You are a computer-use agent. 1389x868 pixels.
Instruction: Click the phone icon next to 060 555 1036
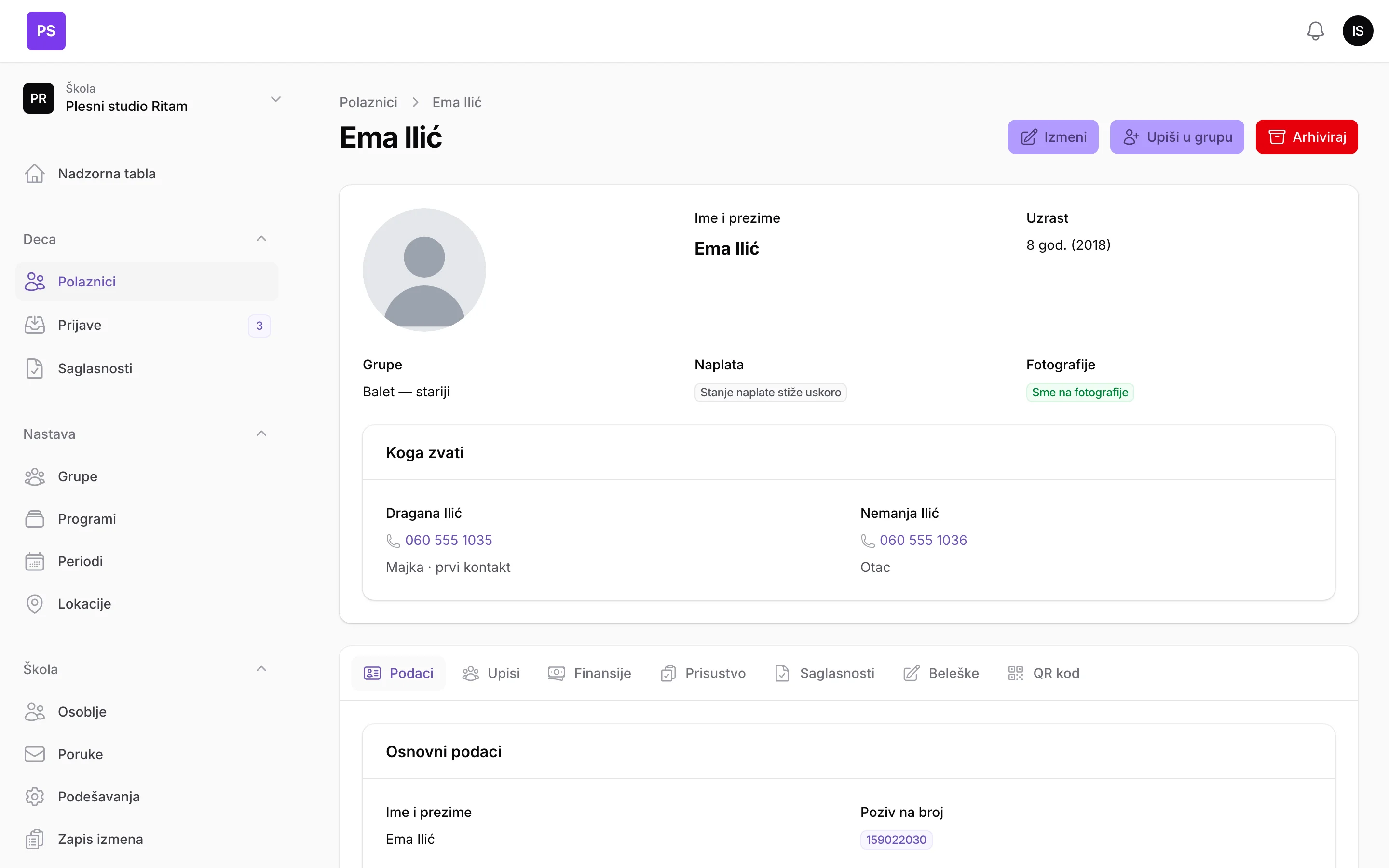click(x=868, y=541)
